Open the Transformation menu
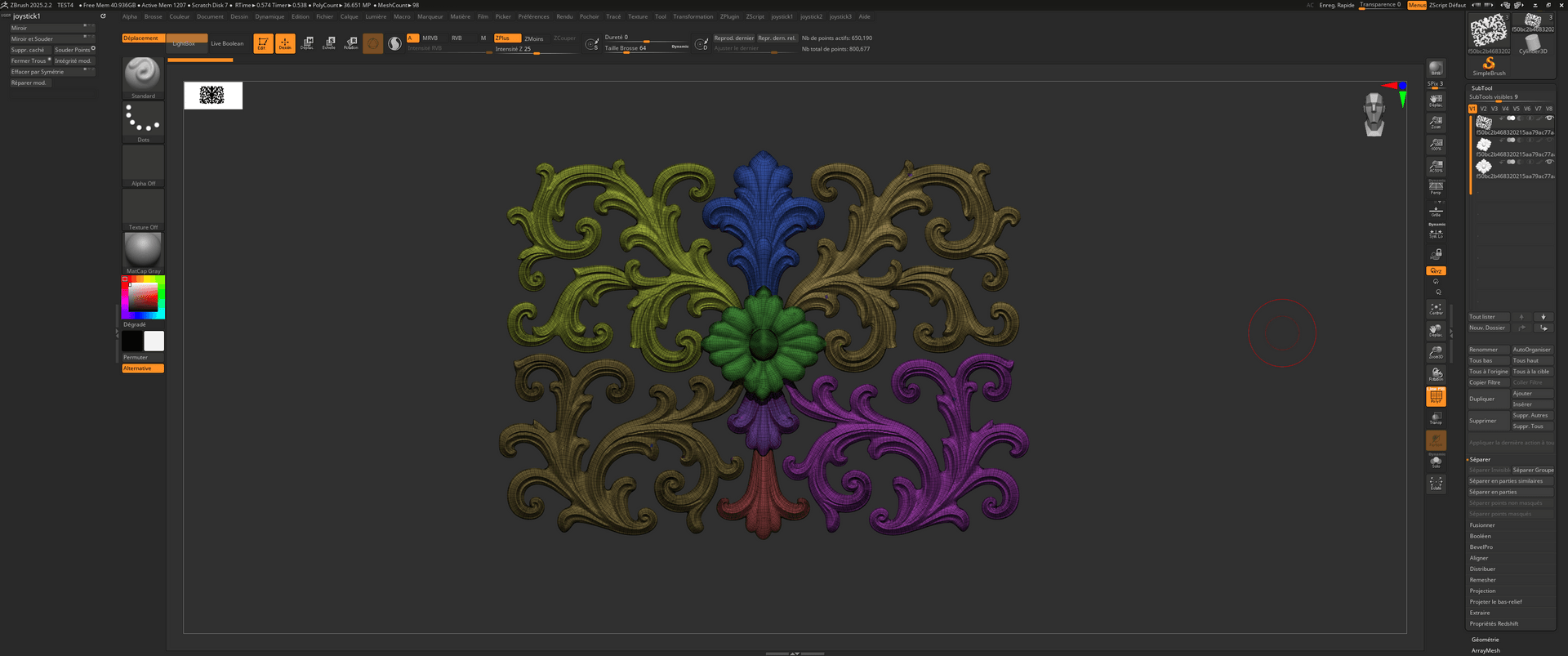The width and height of the screenshot is (1568, 656). tap(693, 16)
